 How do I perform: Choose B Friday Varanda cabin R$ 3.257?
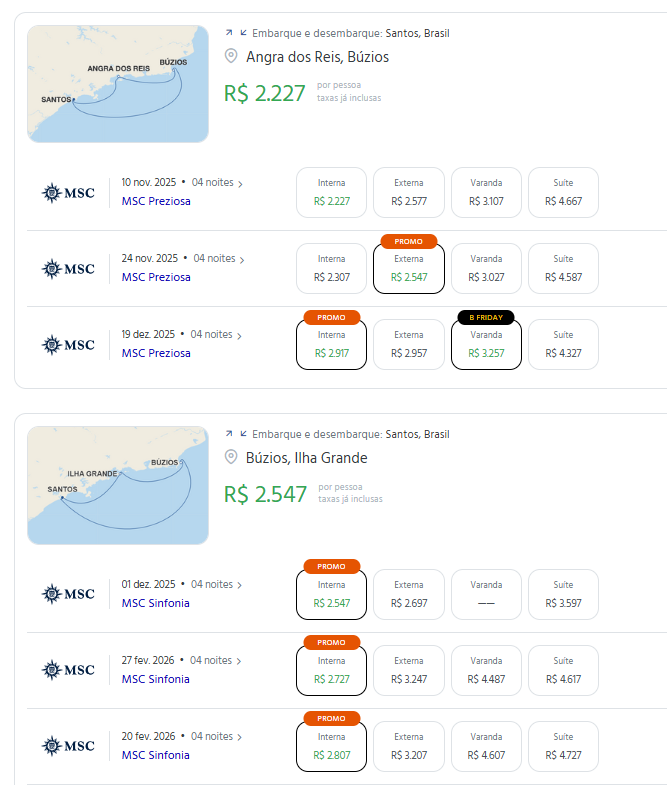pos(486,344)
